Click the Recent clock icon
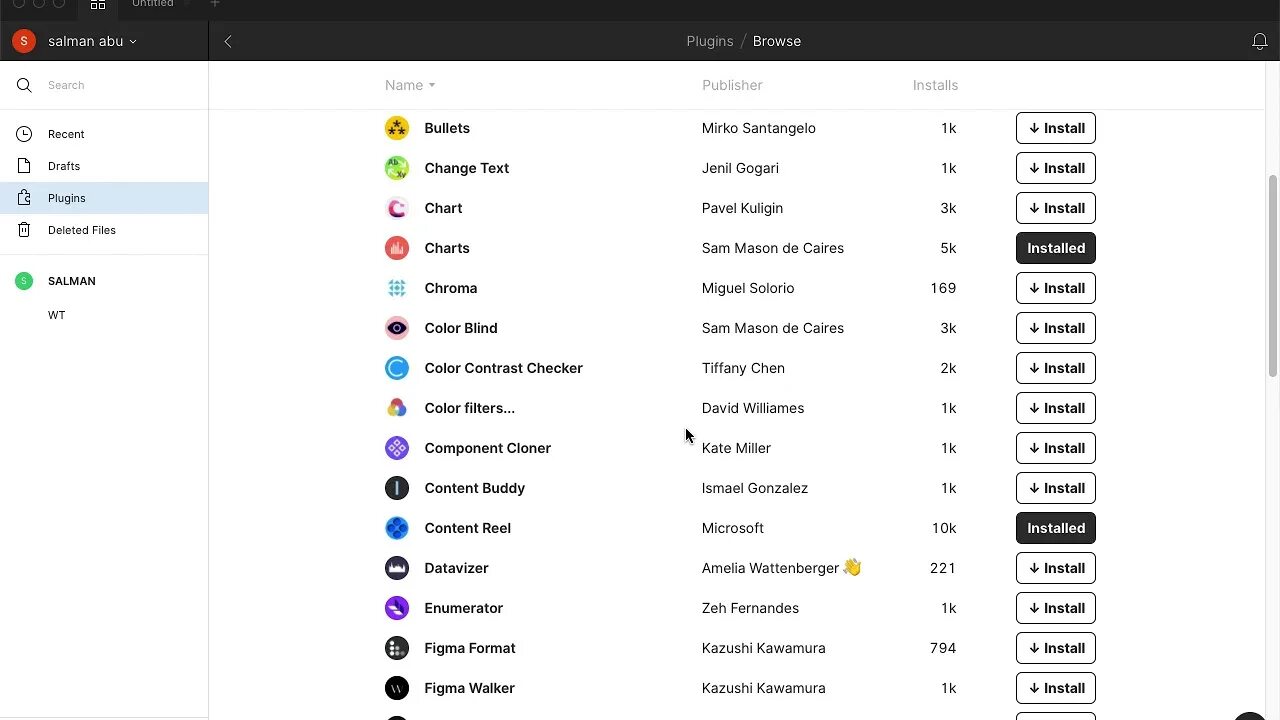1280x720 pixels. (24, 134)
